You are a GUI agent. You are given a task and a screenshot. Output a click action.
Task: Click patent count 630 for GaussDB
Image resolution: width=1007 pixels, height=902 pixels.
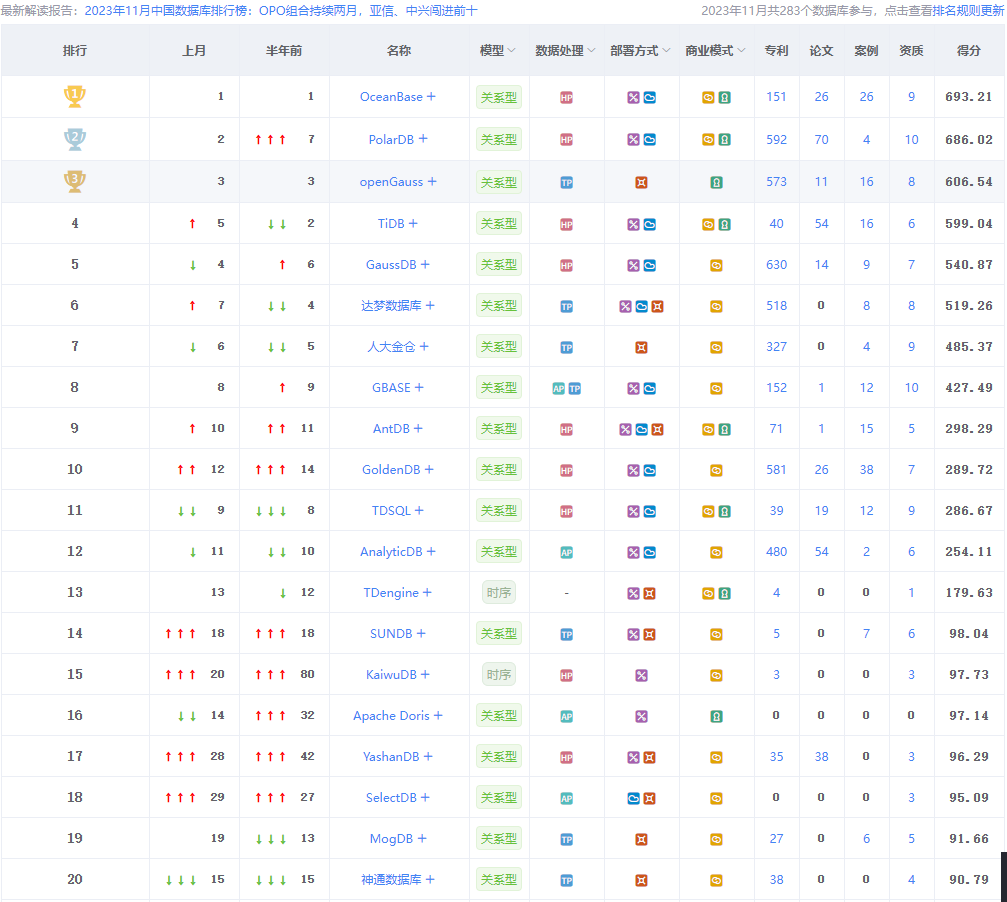click(776, 265)
